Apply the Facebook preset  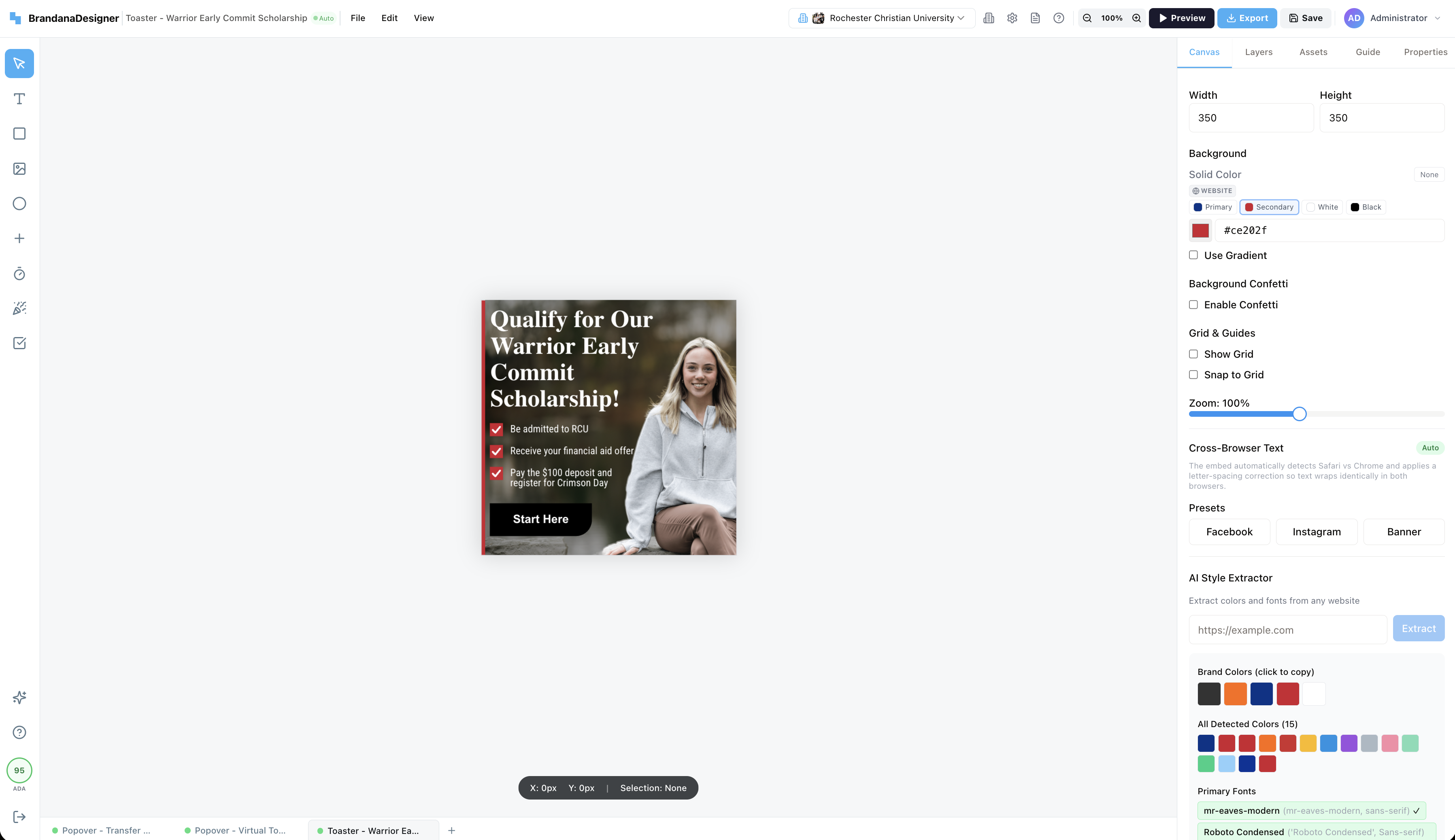coord(1230,532)
